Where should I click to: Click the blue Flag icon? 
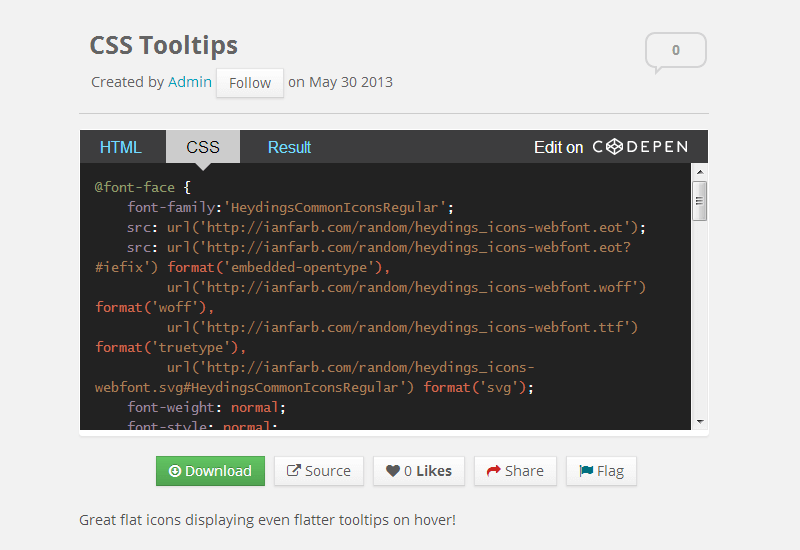point(586,471)
